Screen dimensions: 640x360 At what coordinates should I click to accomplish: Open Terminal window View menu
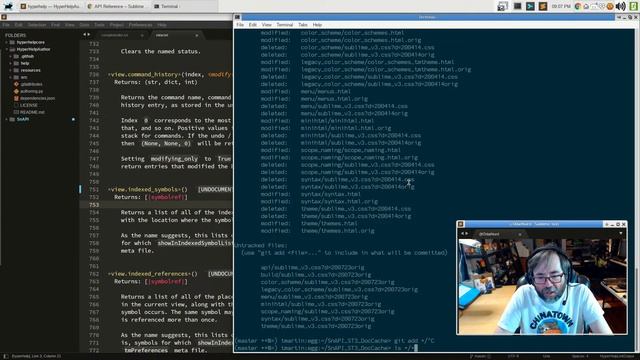click(x=267, y=25)
